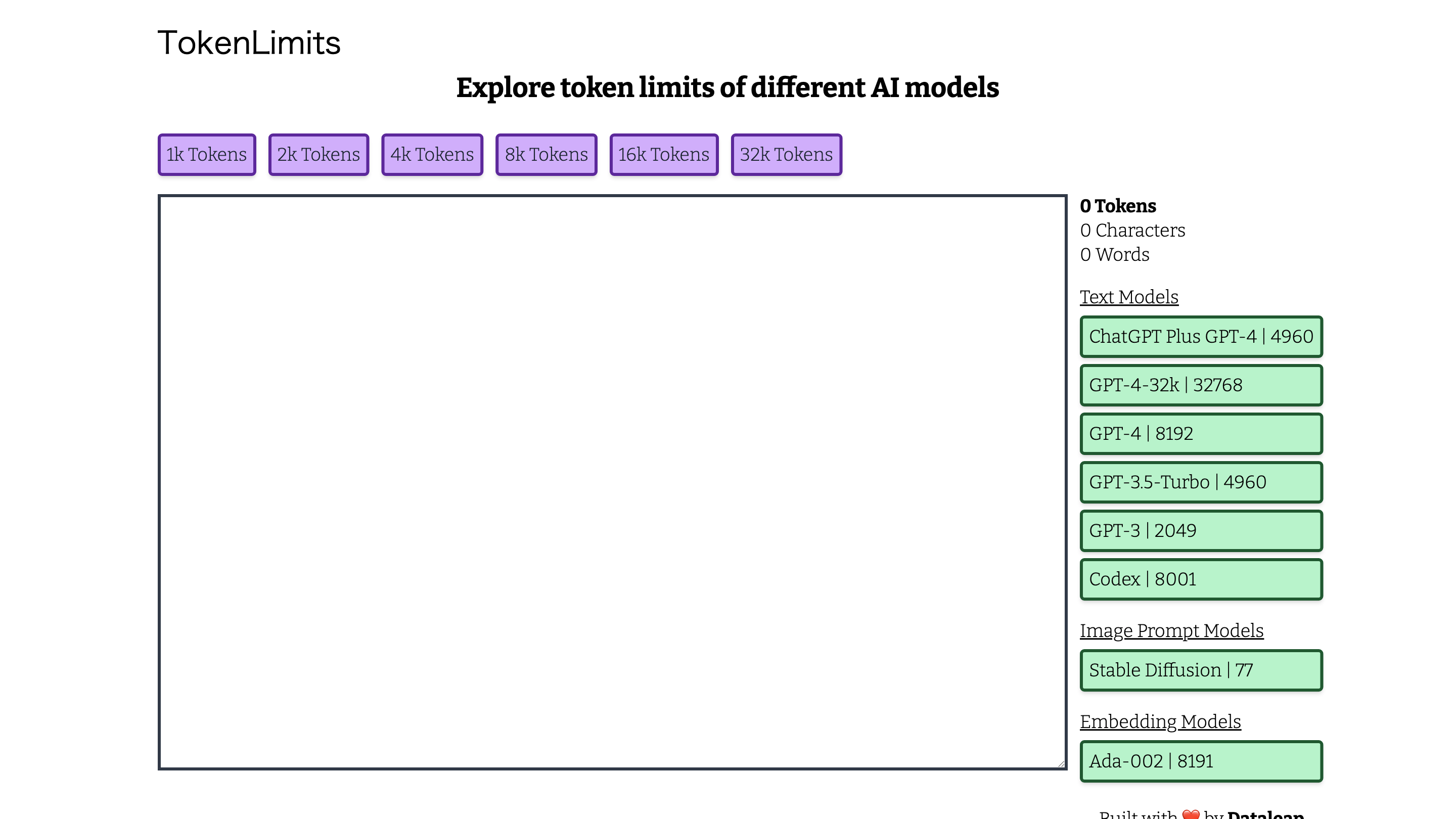1456x819 pixels.
Task: Click the TokenLimits site title
Action: pos(249,42)
